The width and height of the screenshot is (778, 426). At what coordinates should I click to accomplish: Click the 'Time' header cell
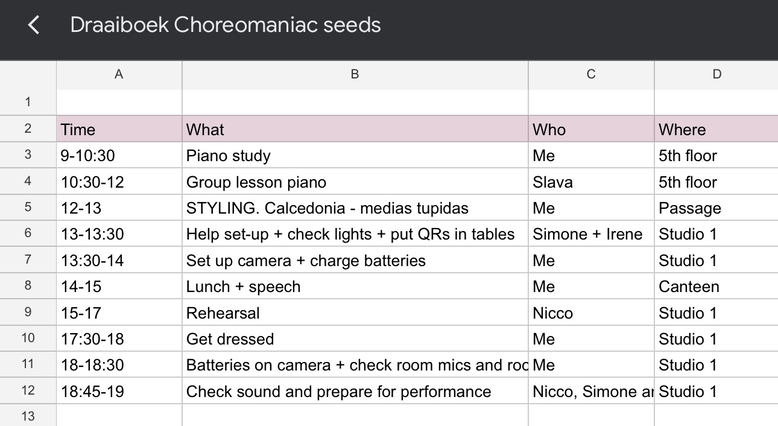point(119,129)
